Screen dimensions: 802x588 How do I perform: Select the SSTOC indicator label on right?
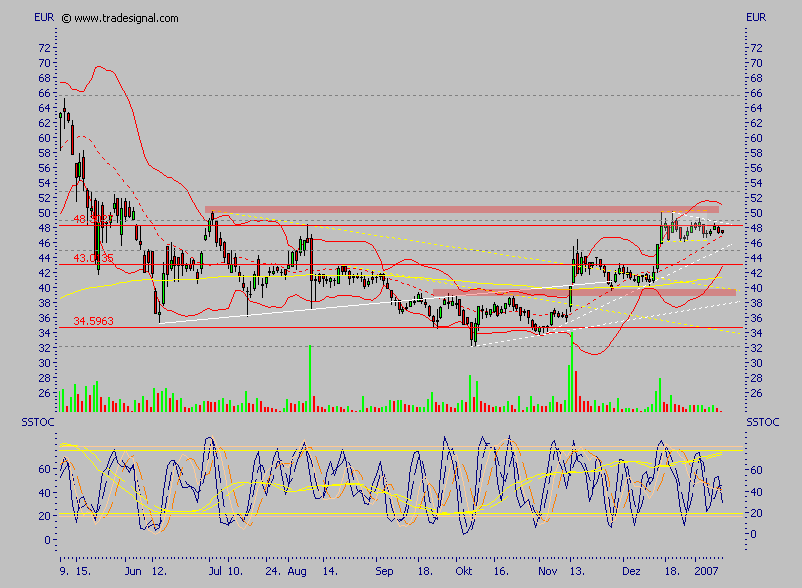coord(762,424)
